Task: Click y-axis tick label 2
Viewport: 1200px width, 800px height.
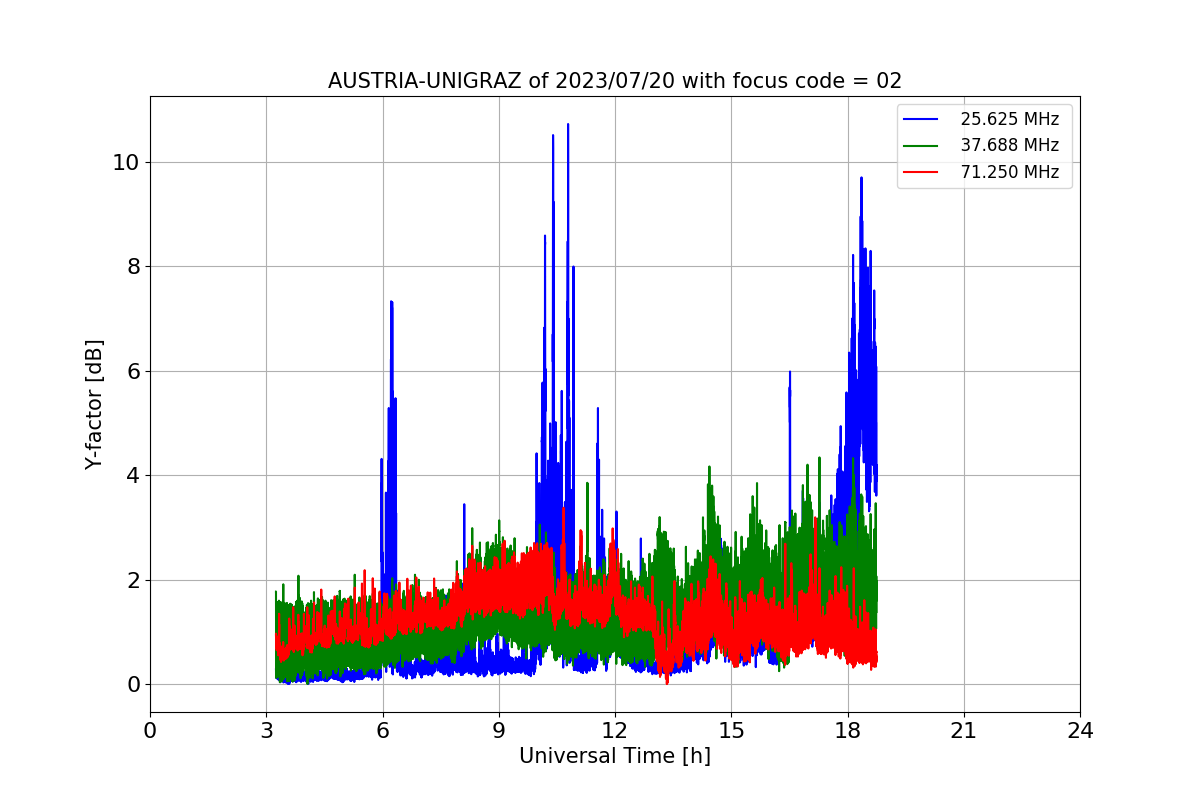Action: [132, 580]
